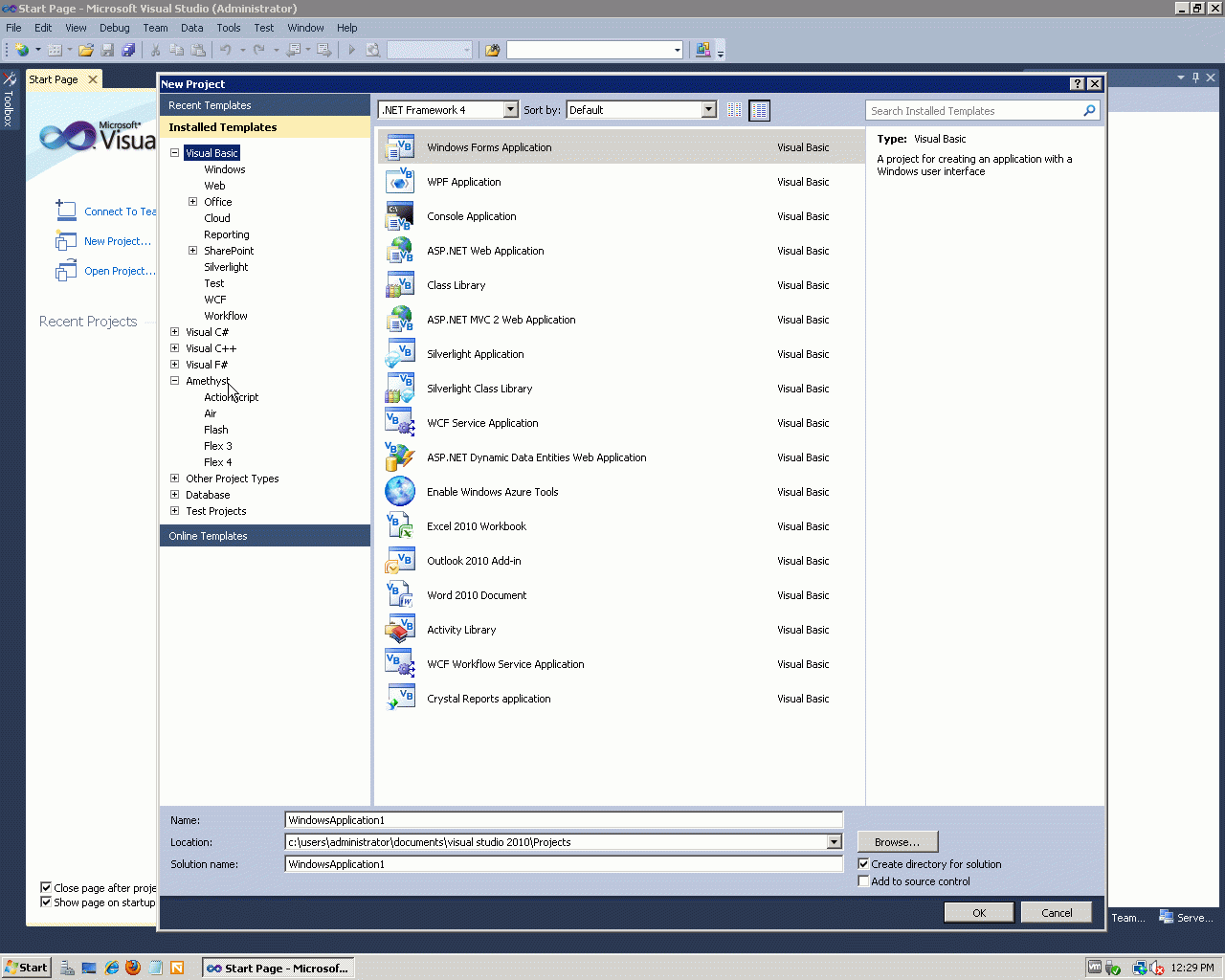Click the Cancel button
Image resolution: width=1225 pixels, height=980 pixels.
(1057, 913)
